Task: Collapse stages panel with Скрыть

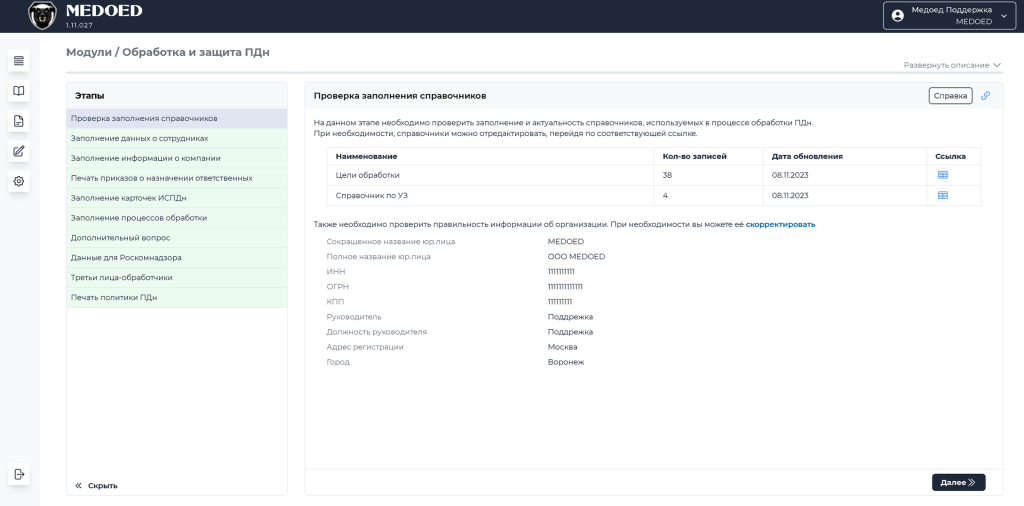Action: pos(97,486)
